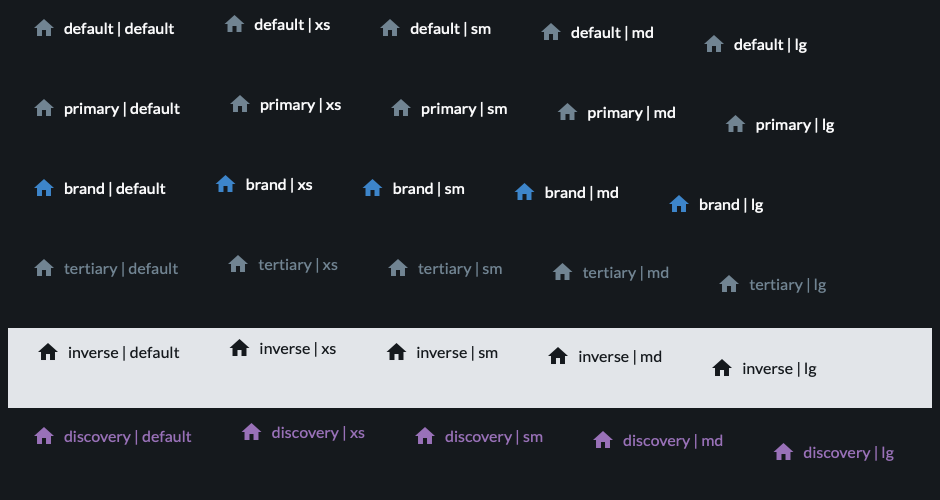The width and height of the screenshot is (940, 500).
Task: Click the black home icon beside 'inverse | sm'
Action: tap(396, 352)
